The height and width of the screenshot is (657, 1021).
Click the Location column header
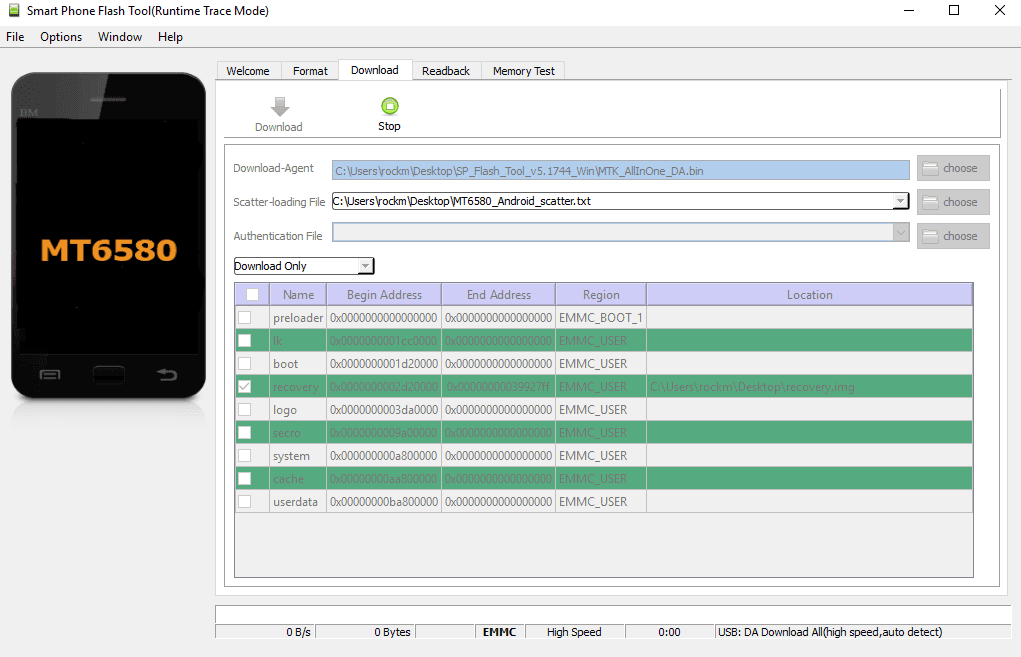click(809, 294)
